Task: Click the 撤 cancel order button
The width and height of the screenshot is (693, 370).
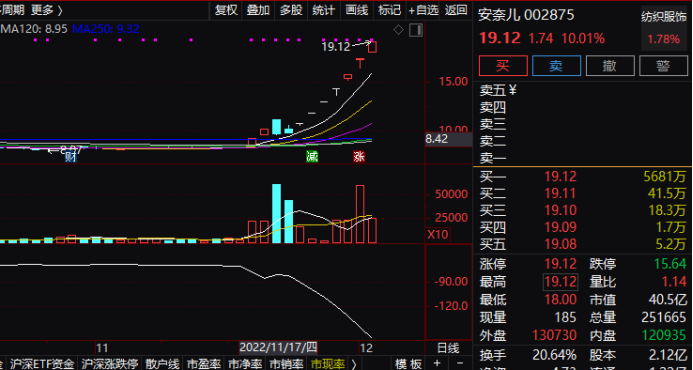Action: tap(610, 66)
